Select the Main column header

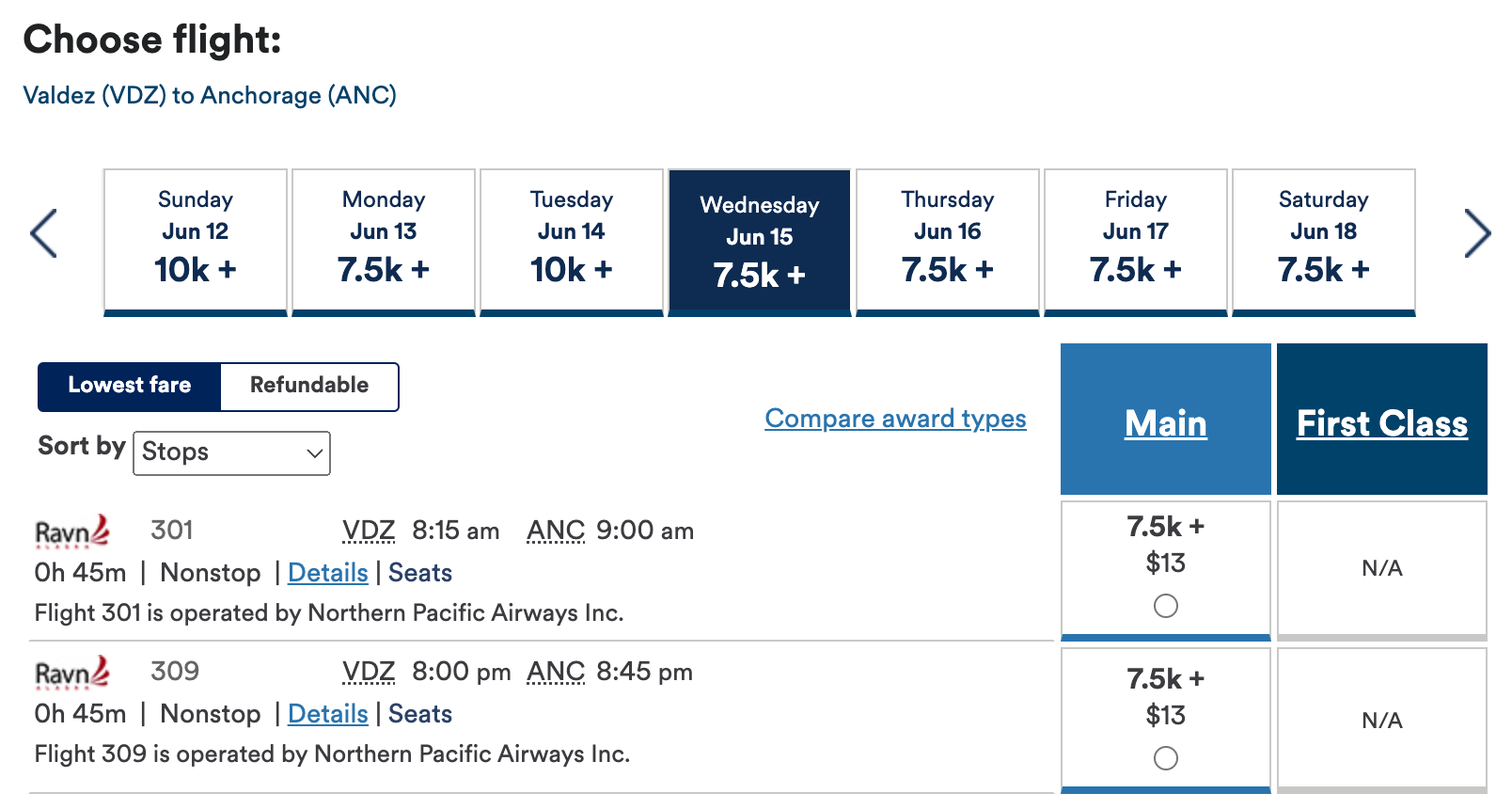[1165, 423]
